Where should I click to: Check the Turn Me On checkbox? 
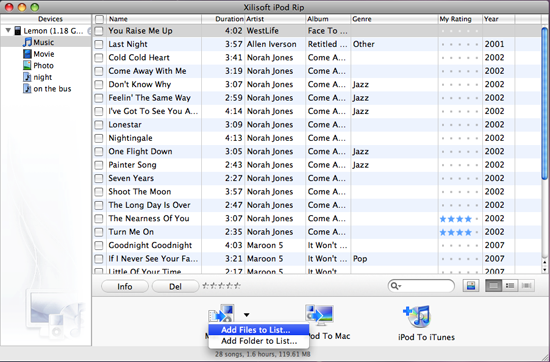(99, 232)
